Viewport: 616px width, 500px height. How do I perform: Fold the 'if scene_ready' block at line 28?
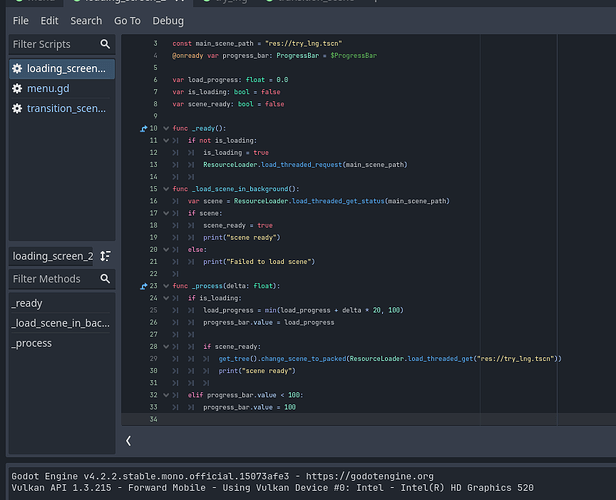click(x=165, y=346)
